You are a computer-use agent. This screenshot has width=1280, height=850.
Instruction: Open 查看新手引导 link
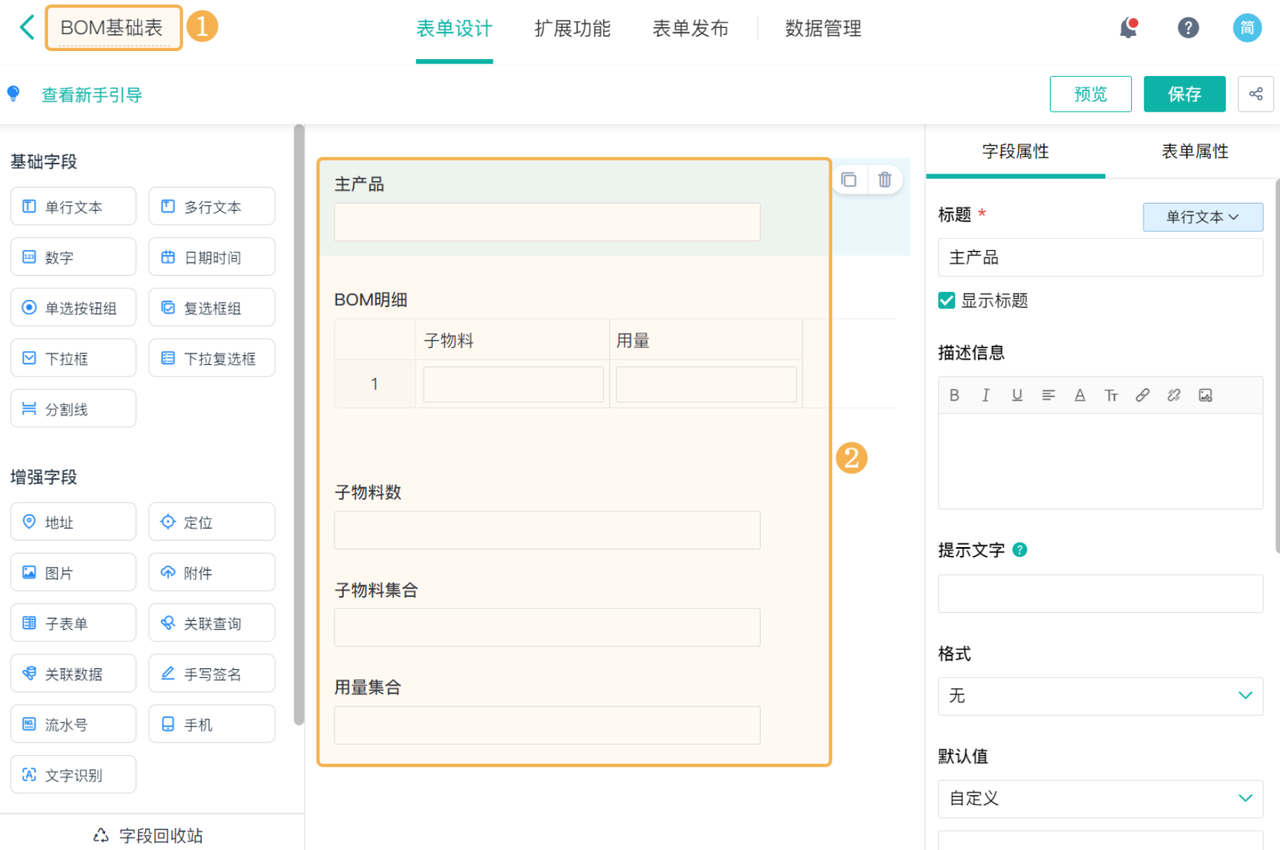tap(91, 95)
